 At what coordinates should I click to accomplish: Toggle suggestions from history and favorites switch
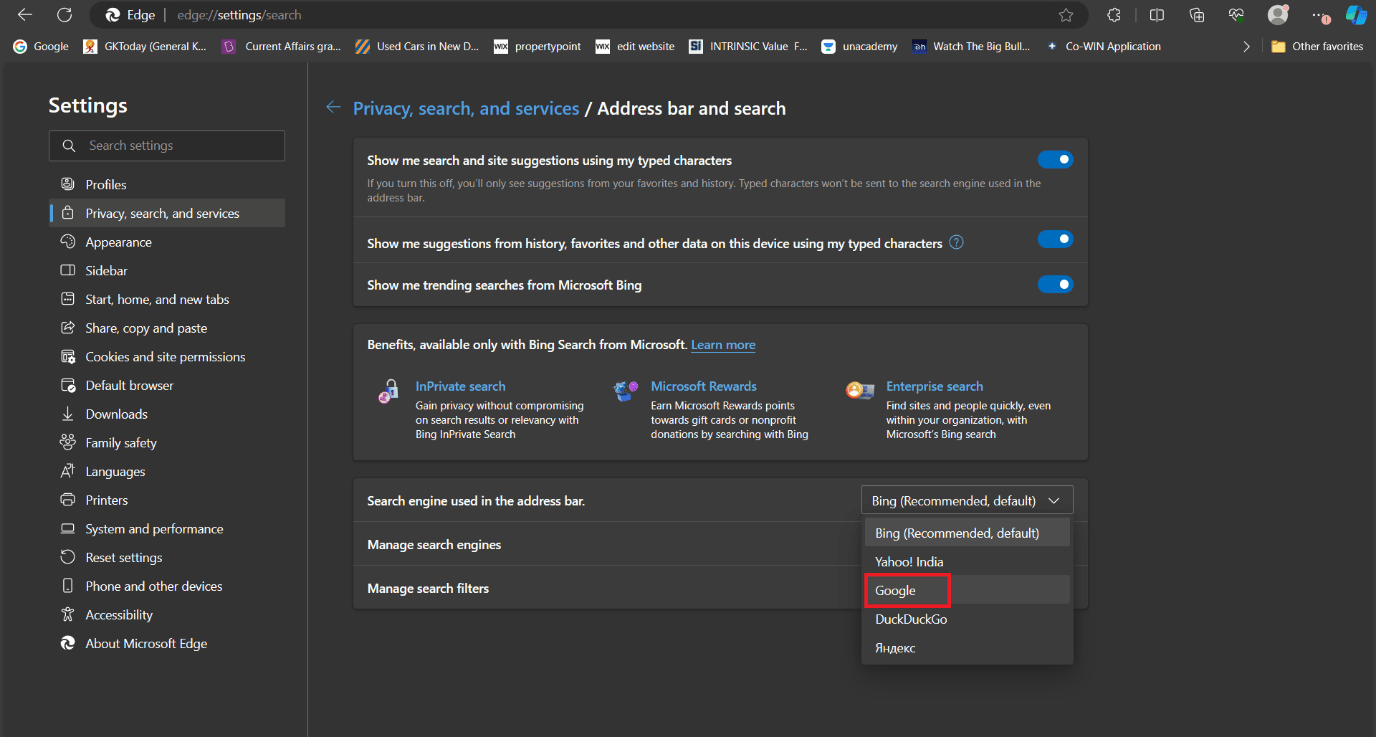(x=1055, y=239)
